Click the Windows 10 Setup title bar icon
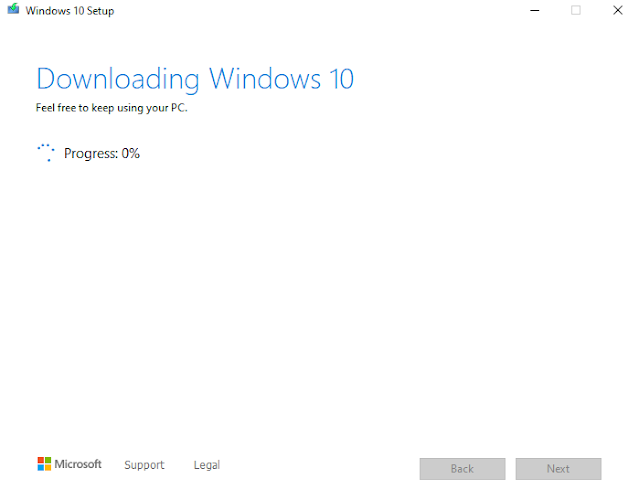Image resolution: width=639 pixels, height=500 pixels. (13, 9)
